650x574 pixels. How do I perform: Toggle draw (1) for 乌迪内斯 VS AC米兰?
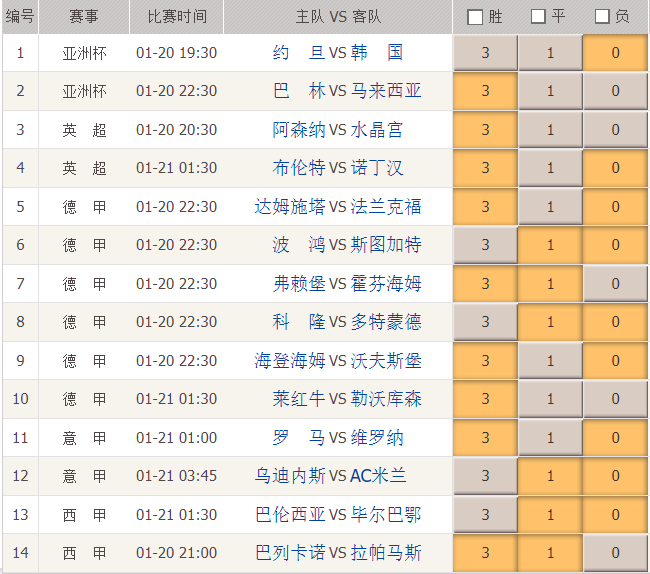point(551,476)
